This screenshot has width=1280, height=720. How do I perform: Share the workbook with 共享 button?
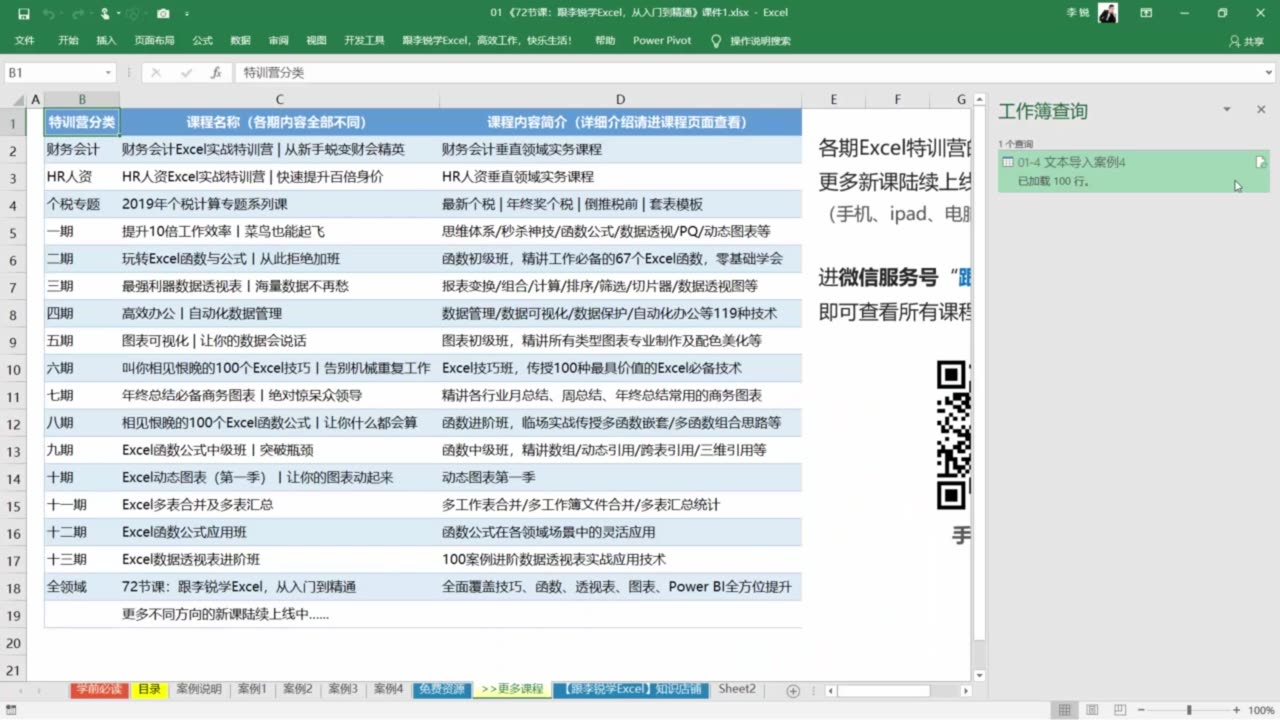pos(1246,41)
